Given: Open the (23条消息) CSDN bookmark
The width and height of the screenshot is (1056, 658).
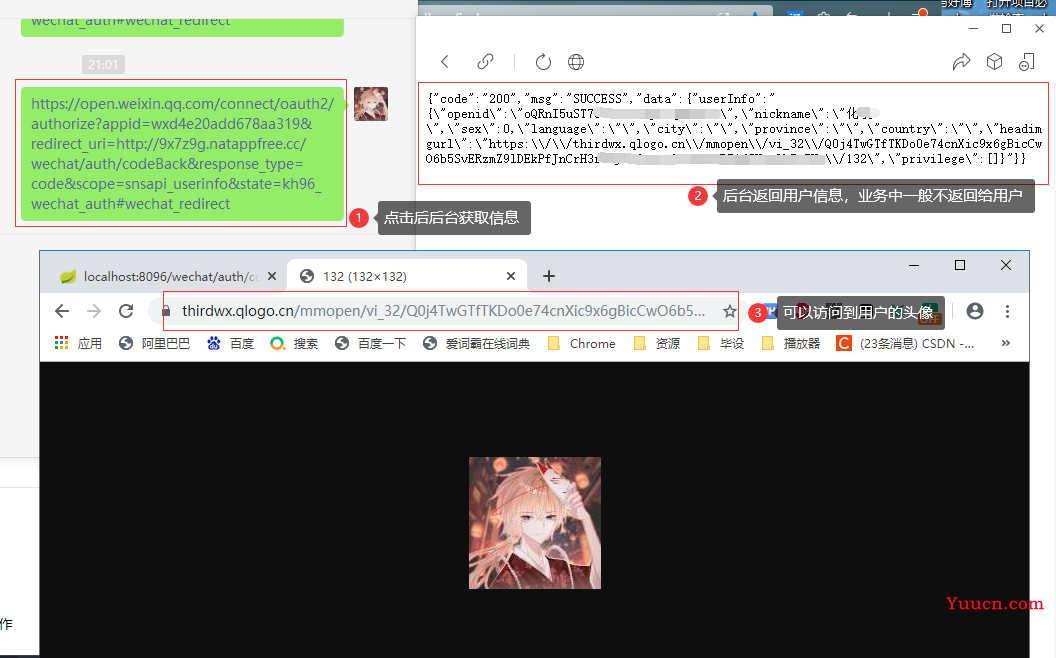Looking at the screenshot, I should (905, 343).
